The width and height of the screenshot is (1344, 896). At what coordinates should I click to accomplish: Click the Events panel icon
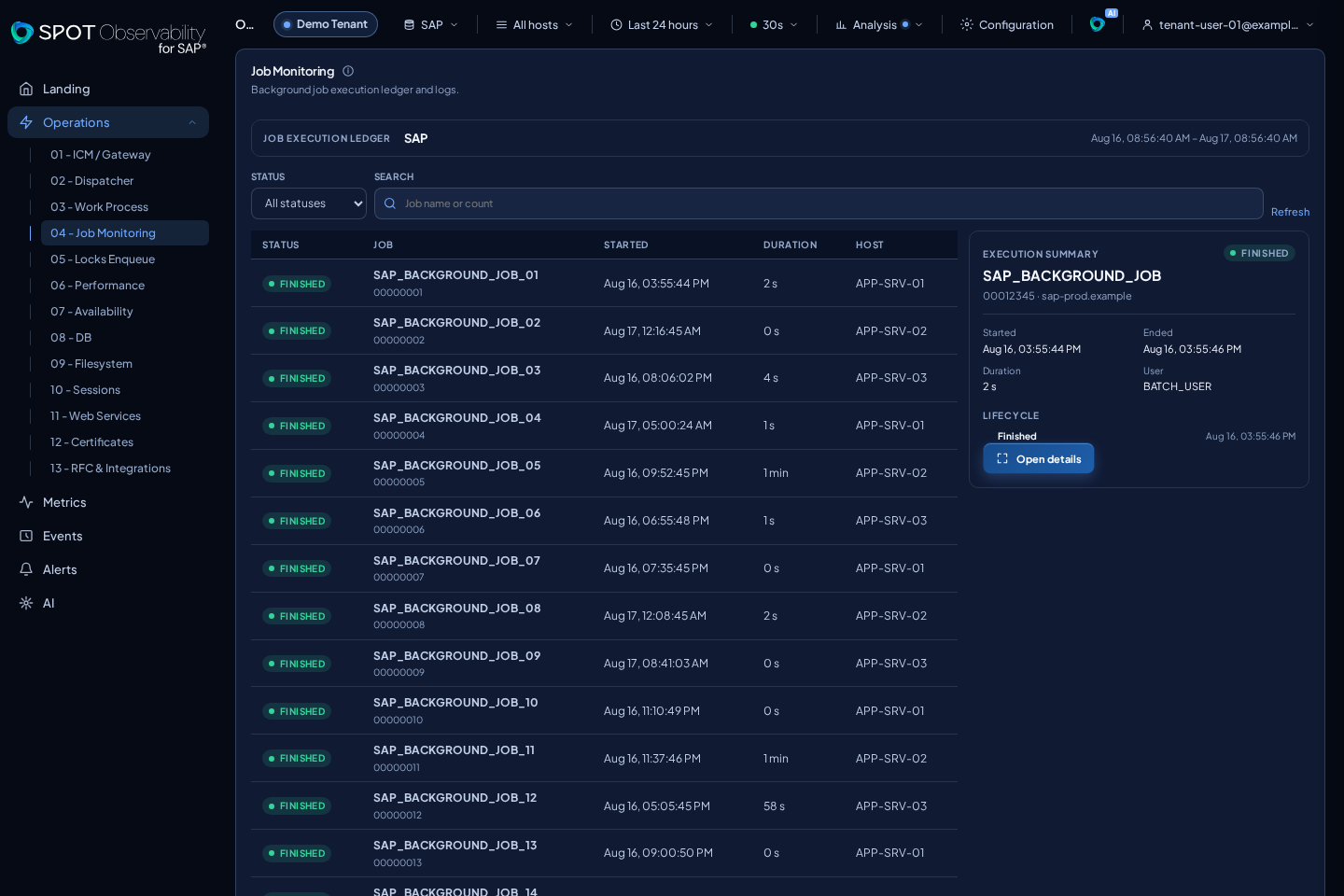point(26,536)
